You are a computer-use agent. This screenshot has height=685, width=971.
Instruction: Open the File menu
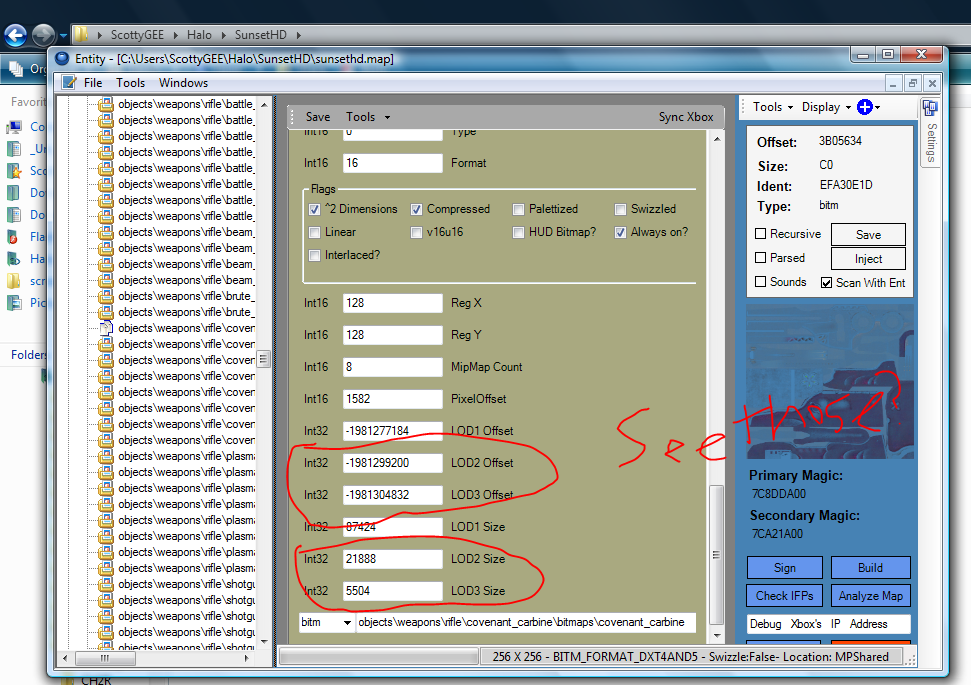point(93,83)
